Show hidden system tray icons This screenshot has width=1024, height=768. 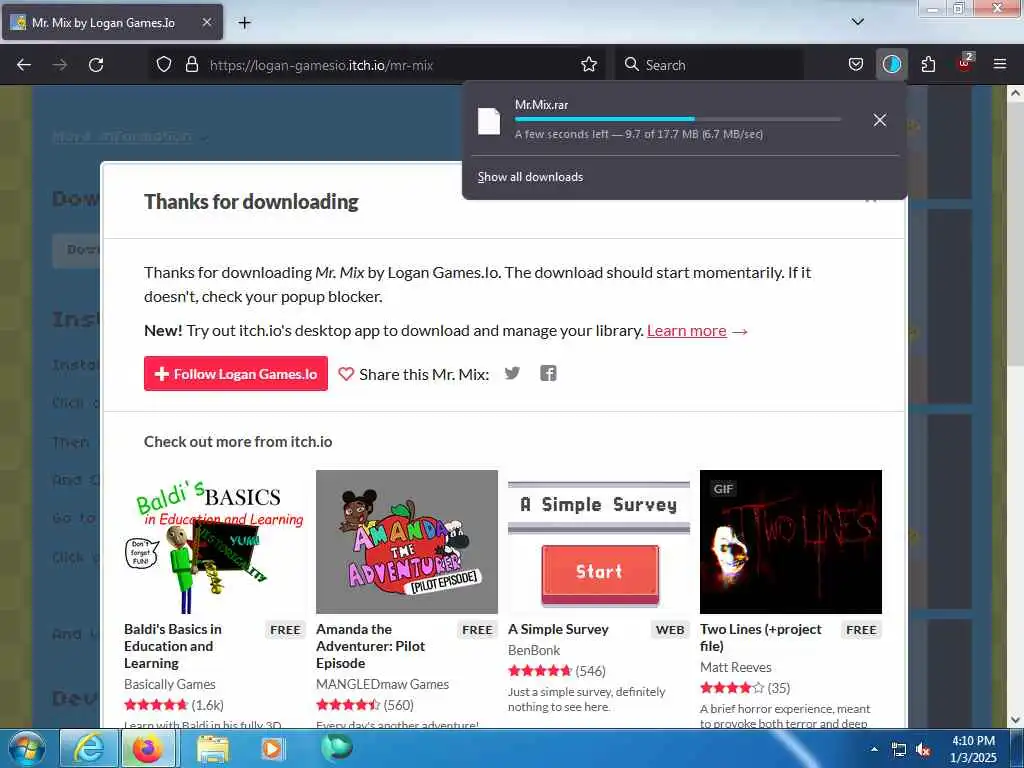[874, 749]
